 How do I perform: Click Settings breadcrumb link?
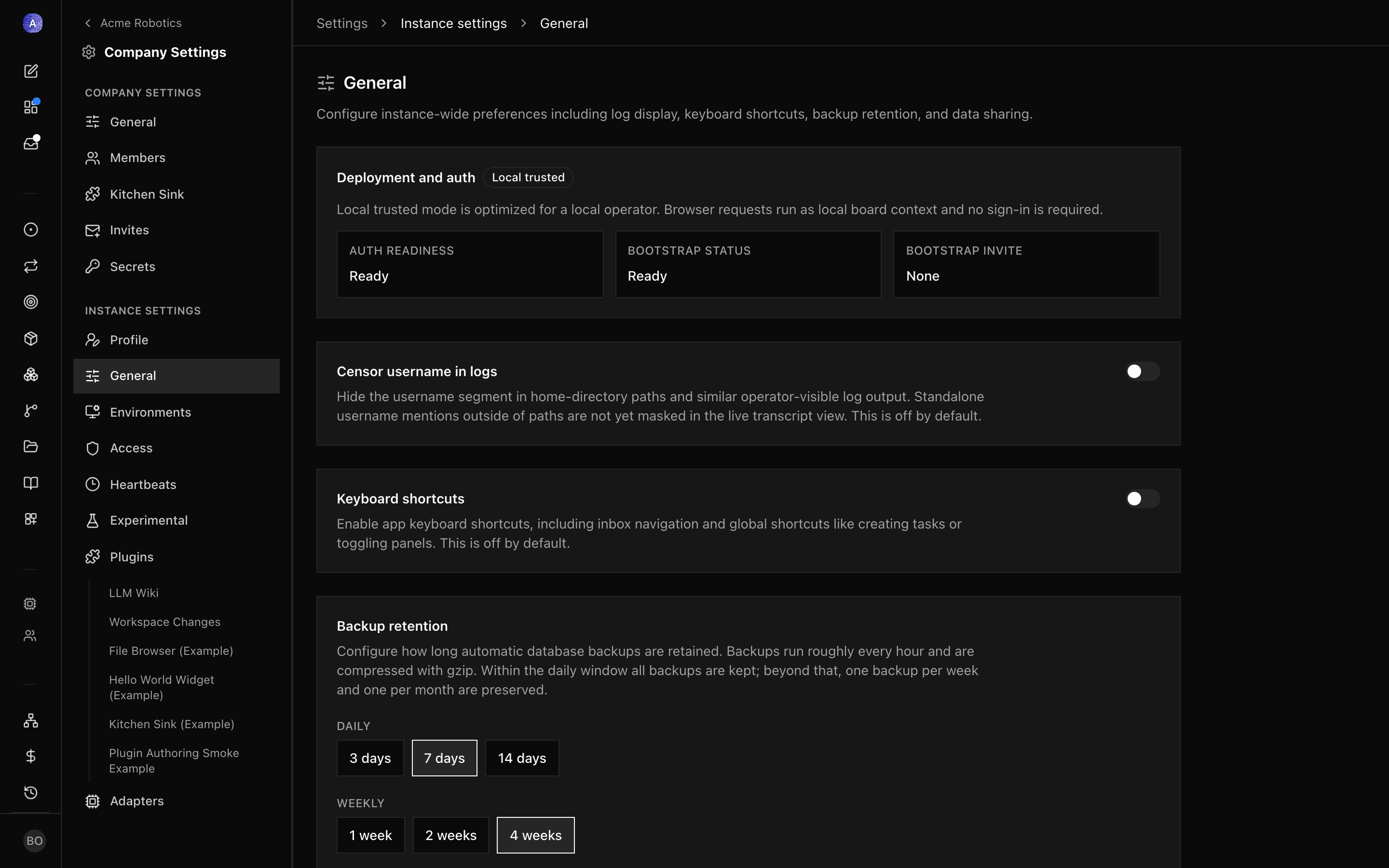click(x=342, y=24)
